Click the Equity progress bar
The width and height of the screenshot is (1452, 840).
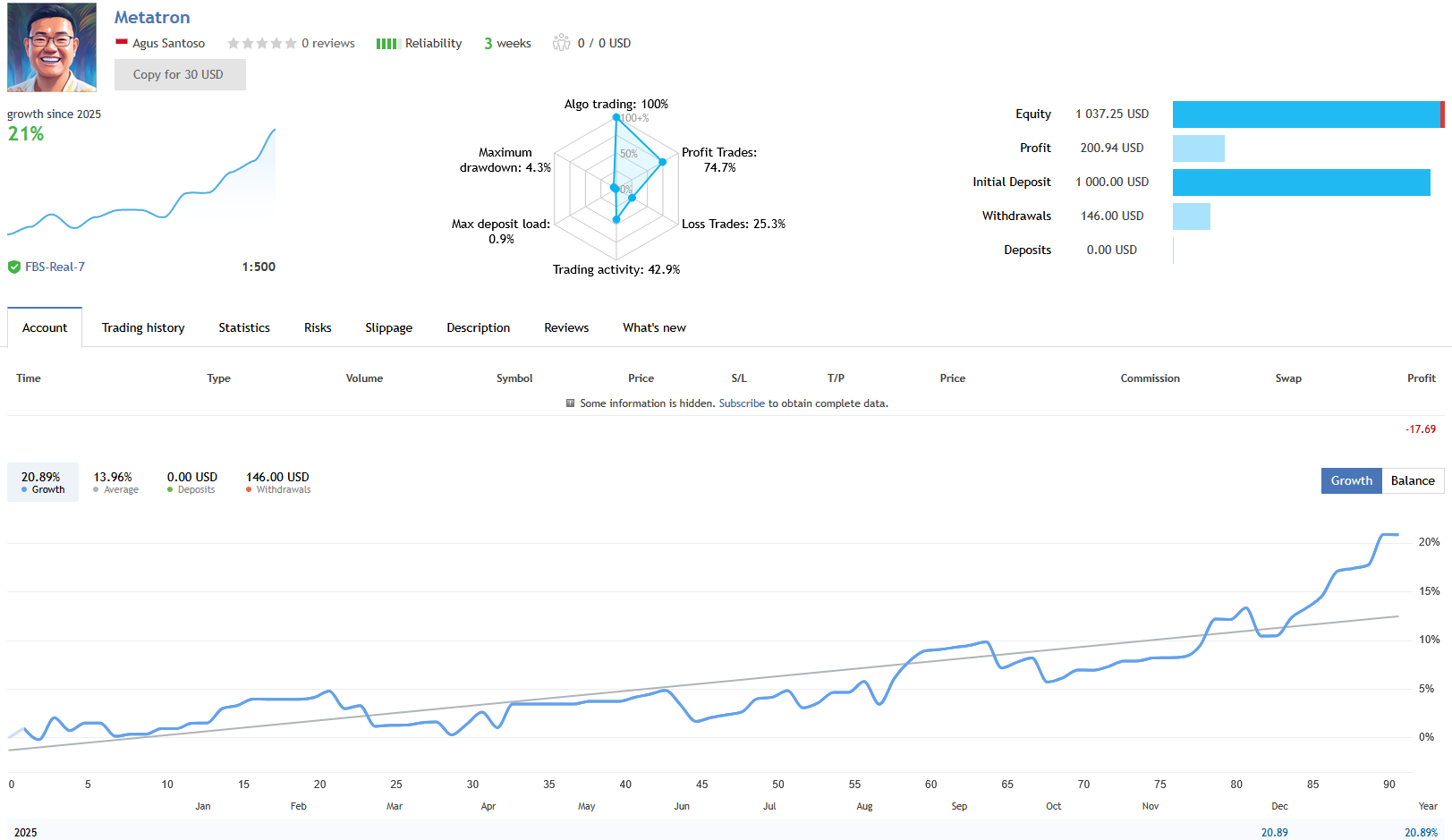1306,114
